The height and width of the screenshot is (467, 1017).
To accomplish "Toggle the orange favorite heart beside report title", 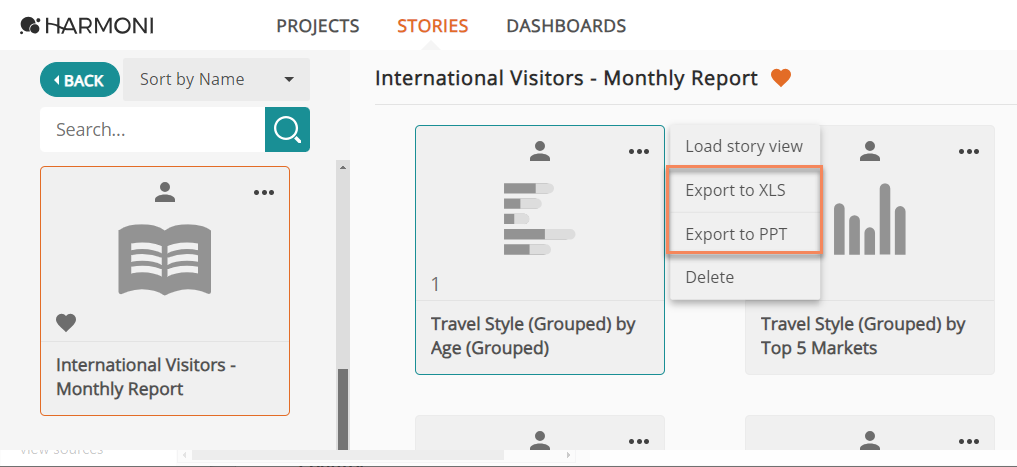I will tap(781, 78).
